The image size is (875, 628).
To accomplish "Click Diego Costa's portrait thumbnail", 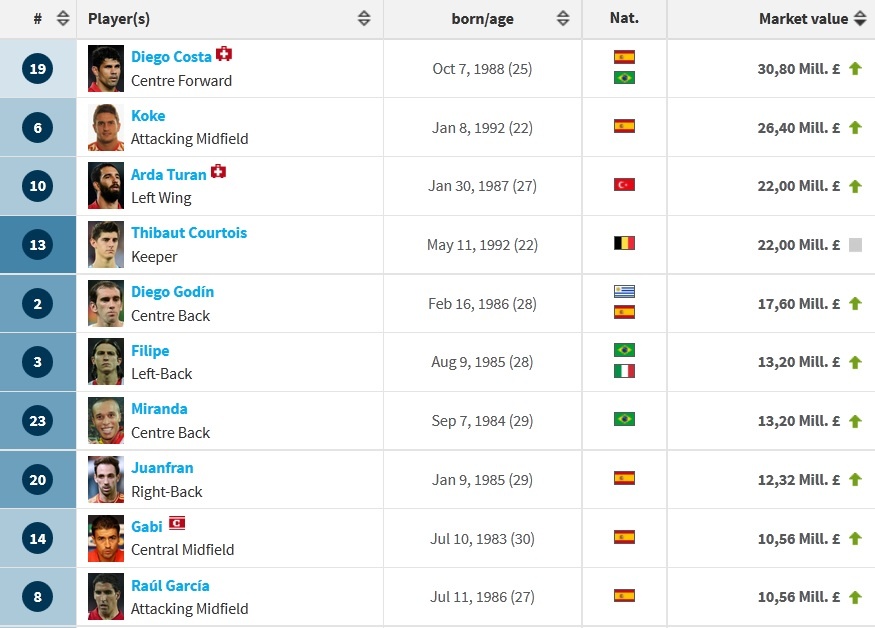I will click(106, 69).
